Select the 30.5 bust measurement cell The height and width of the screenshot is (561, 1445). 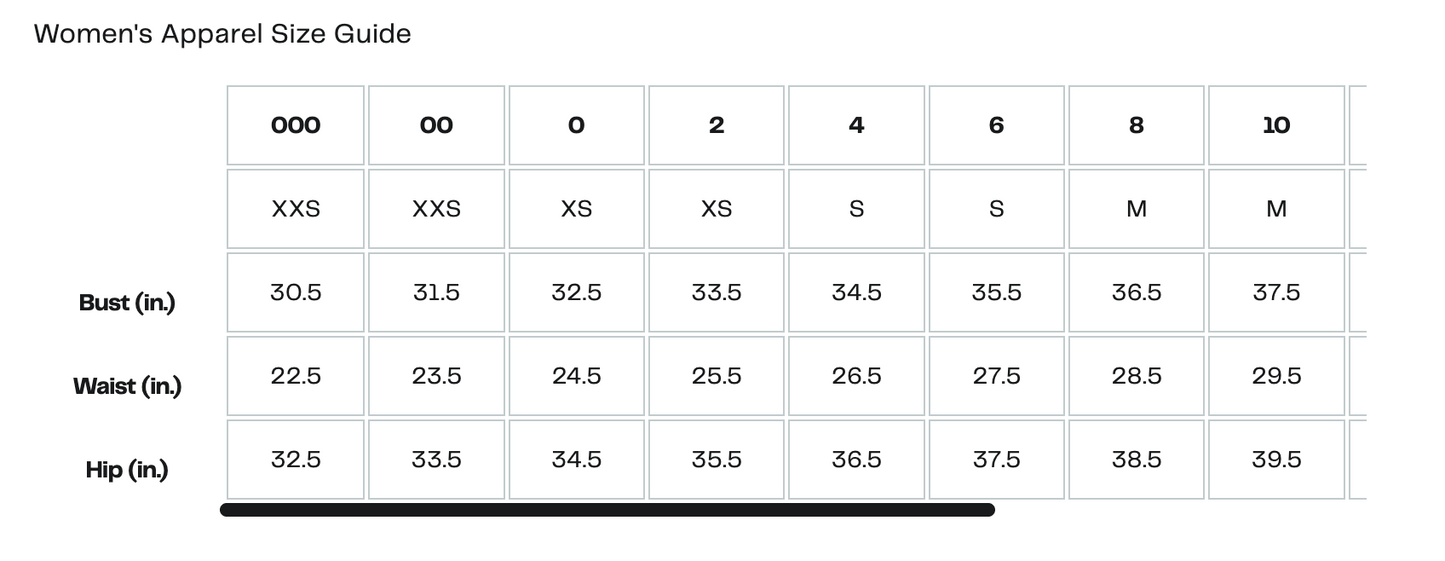[296, 292]
